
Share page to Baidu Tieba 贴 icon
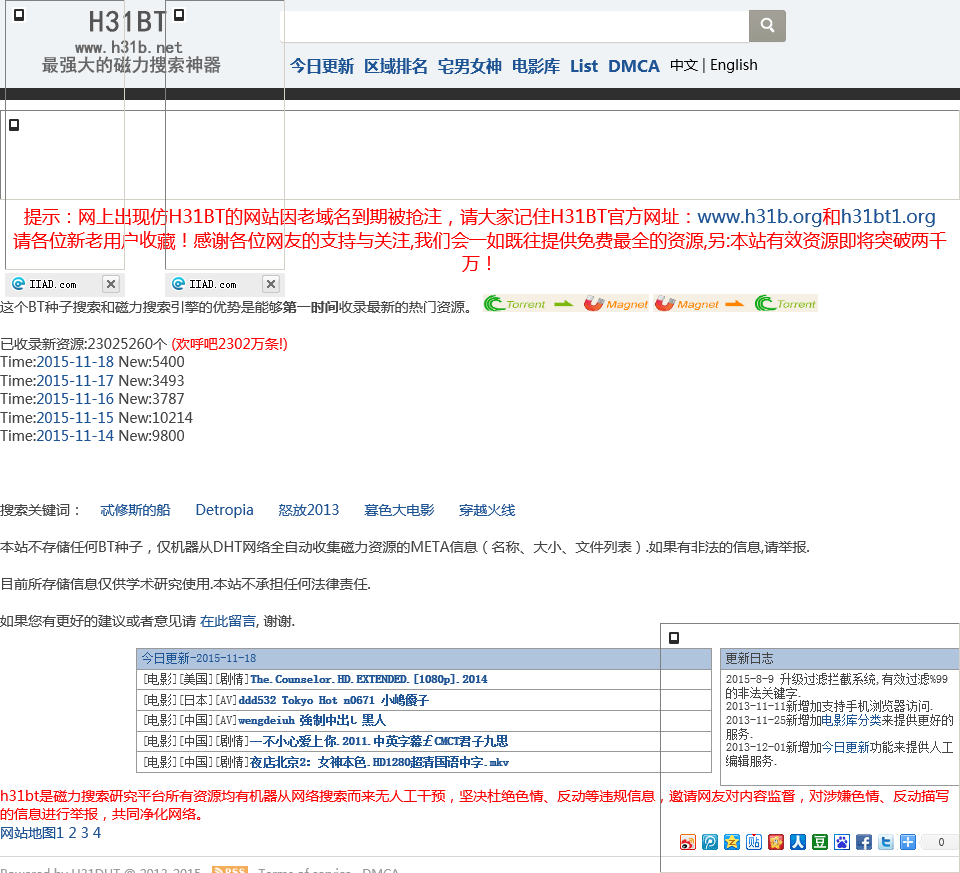754,842
